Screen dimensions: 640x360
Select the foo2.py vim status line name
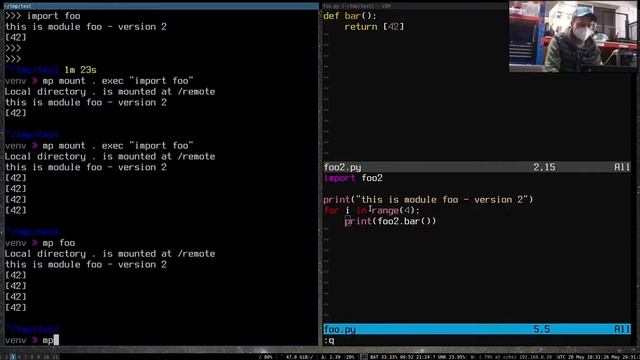[x=342, y=167]
